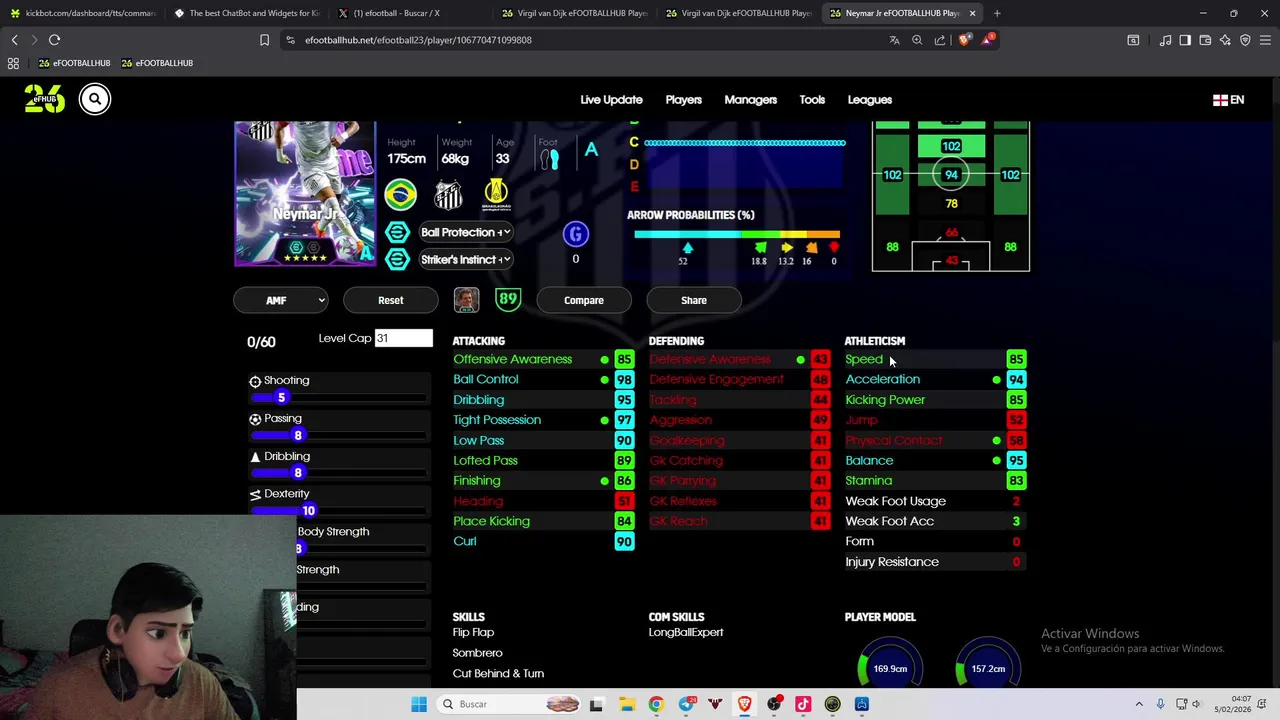Open a new browser tab
Viewport: 1280px width, 720px height.
997,13
